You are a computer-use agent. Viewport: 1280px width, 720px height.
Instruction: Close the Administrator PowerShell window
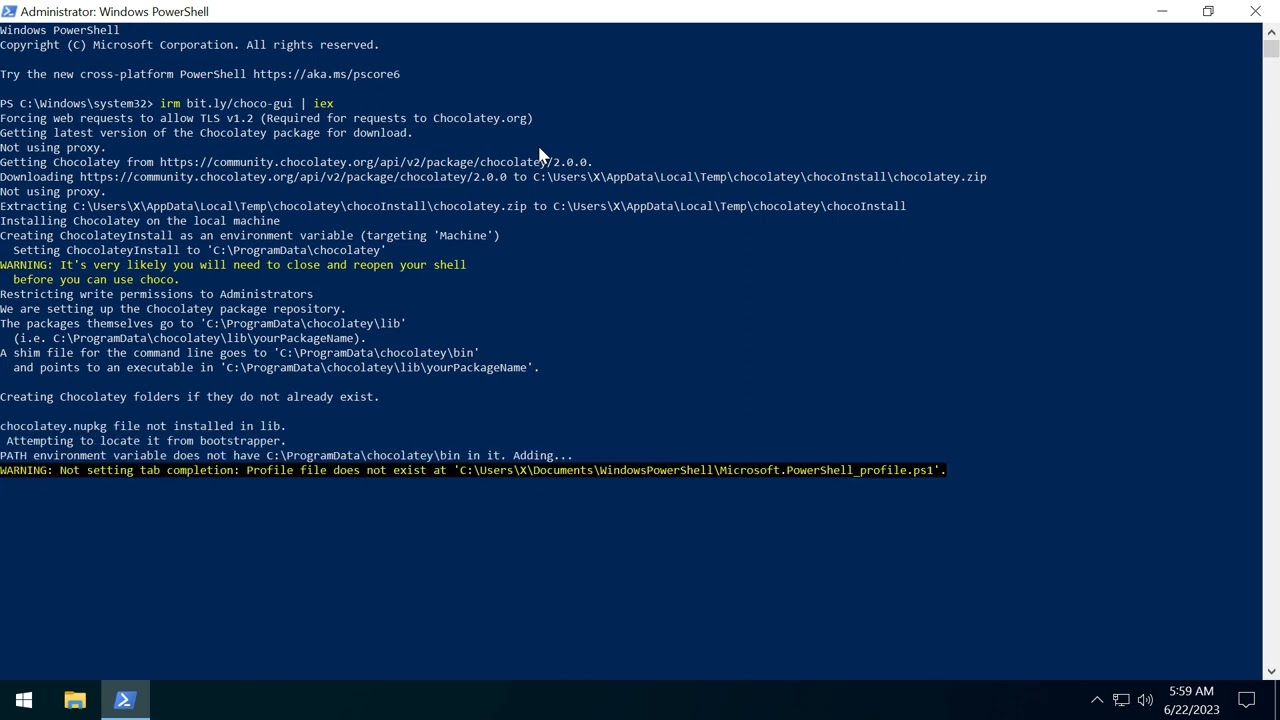pyautogui.click(x=1255, y=11)
